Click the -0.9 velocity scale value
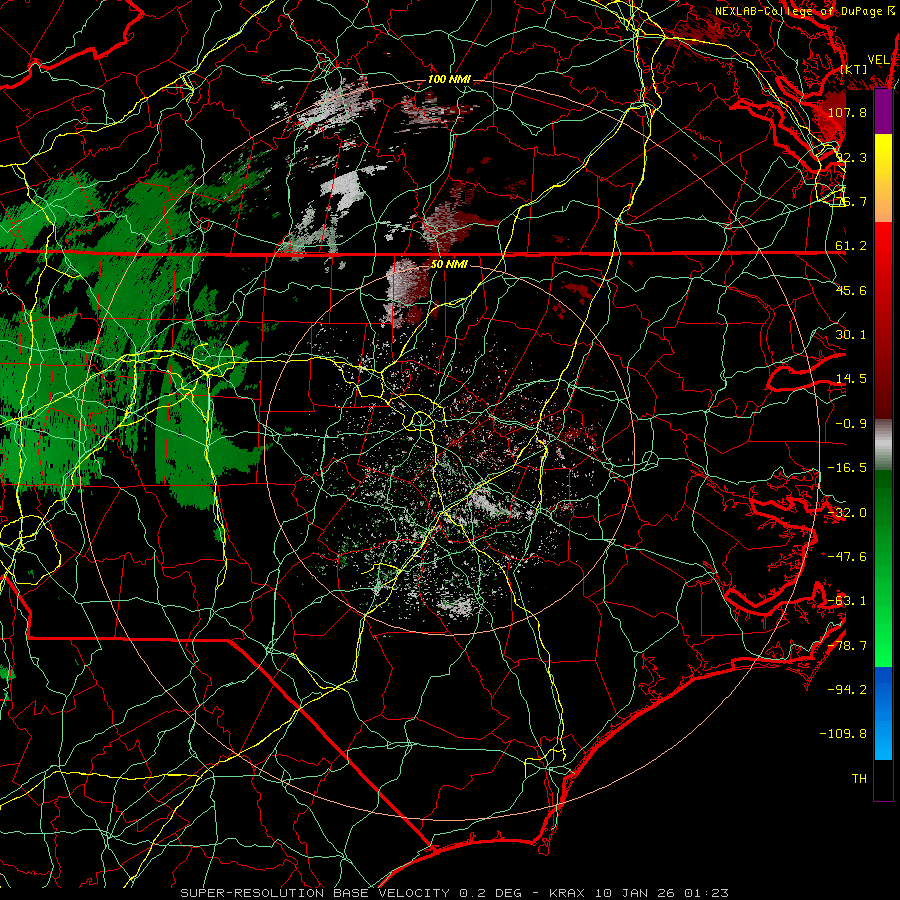This screenshot has width=900, height=900. [x=851, y=424]
